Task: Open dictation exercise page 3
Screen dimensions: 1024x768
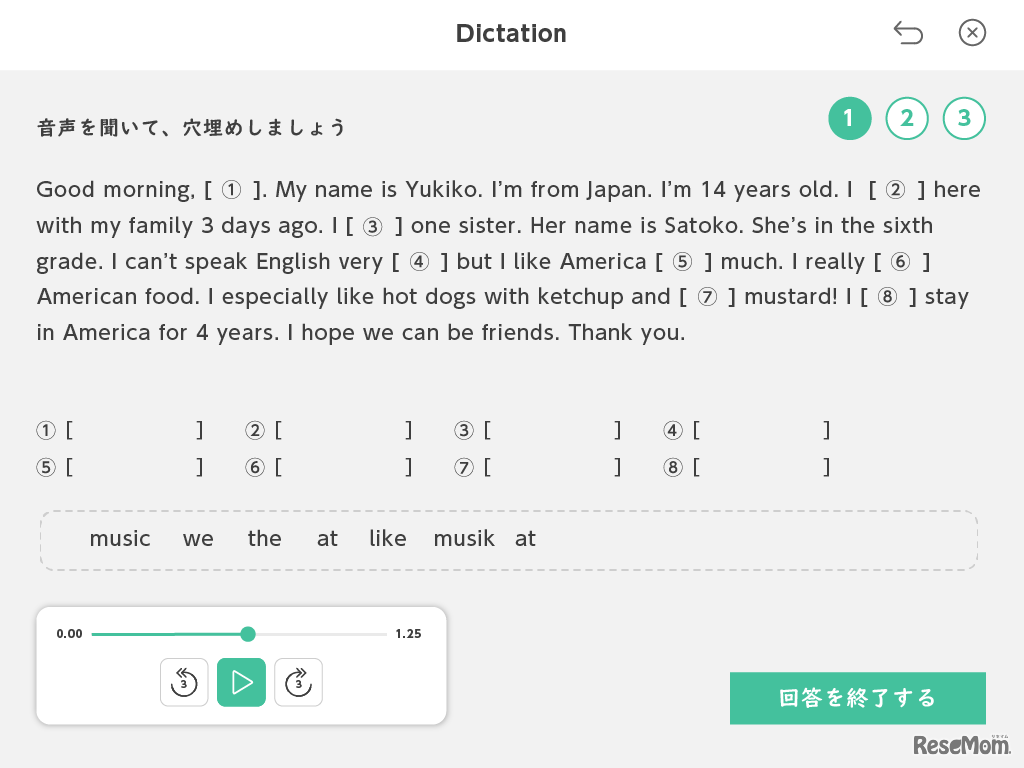Action: [x=964, y=118]
